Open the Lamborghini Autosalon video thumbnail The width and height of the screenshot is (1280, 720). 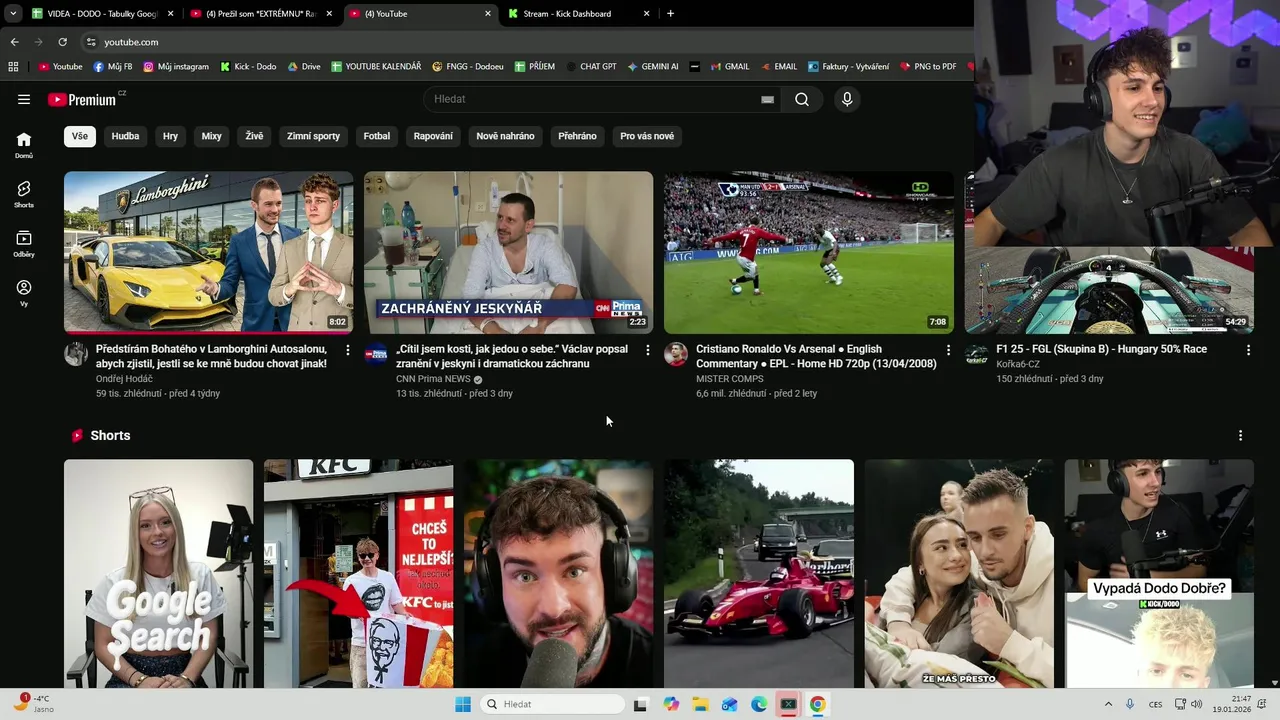click(208, 252)
